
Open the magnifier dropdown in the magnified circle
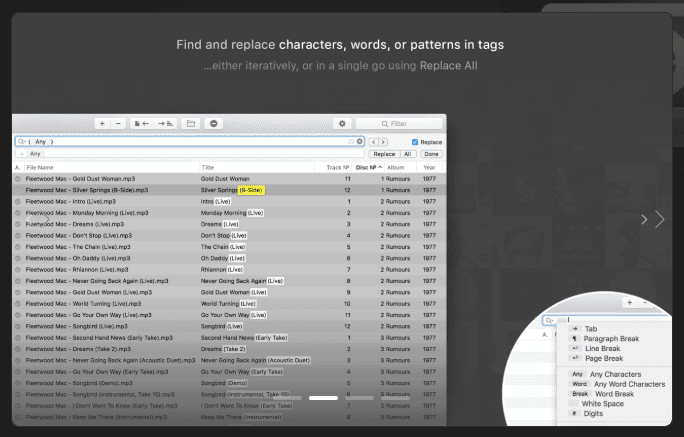[549, 321]
